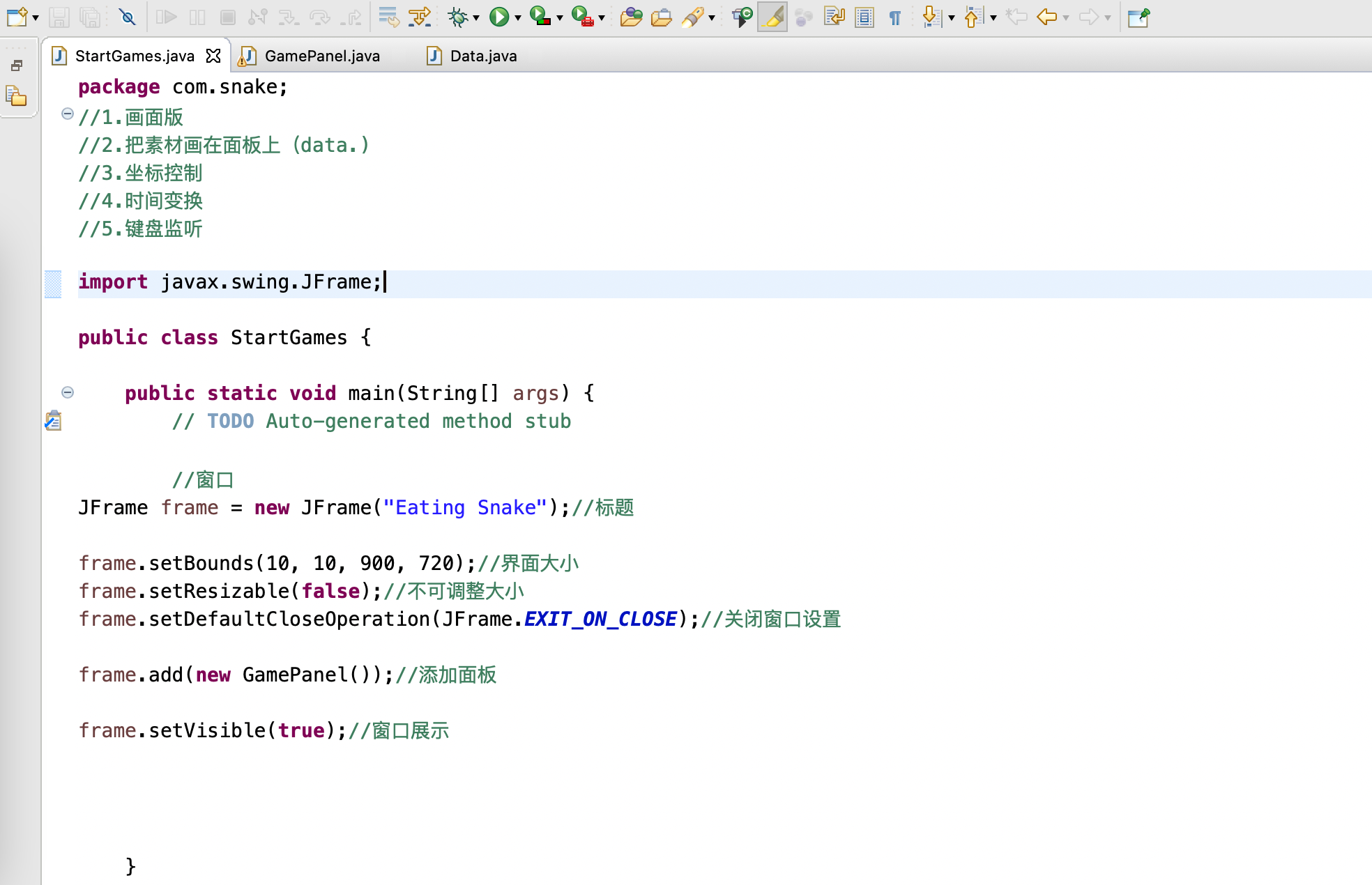
Task: Open the Search dropdown arrow
Action: click(712, 18)
